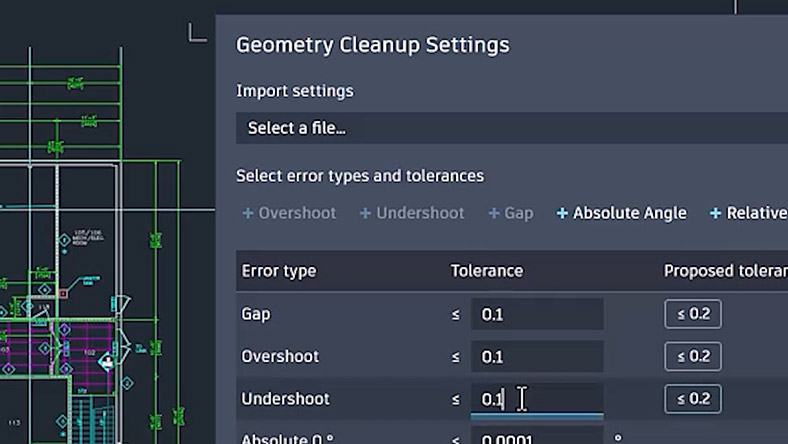The image size is (788, 444).
Task: Click the Select error types and tolerances heading
Action: (360, 176)
